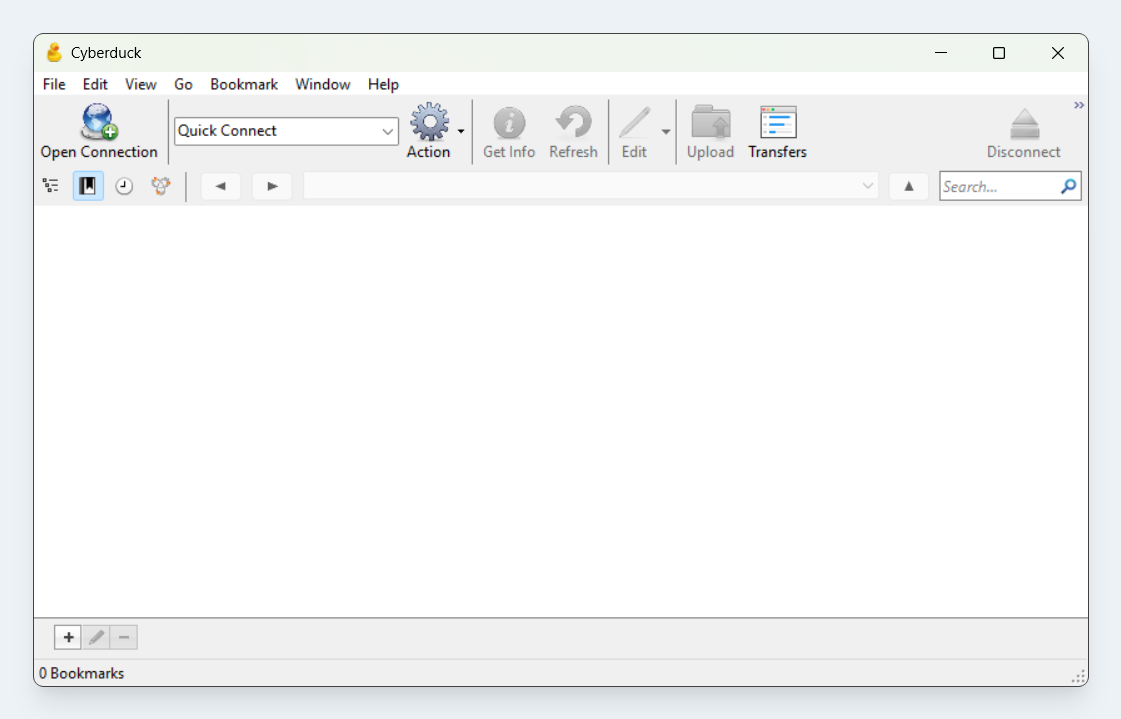Click the Cyberduck duck title icon

54,52
